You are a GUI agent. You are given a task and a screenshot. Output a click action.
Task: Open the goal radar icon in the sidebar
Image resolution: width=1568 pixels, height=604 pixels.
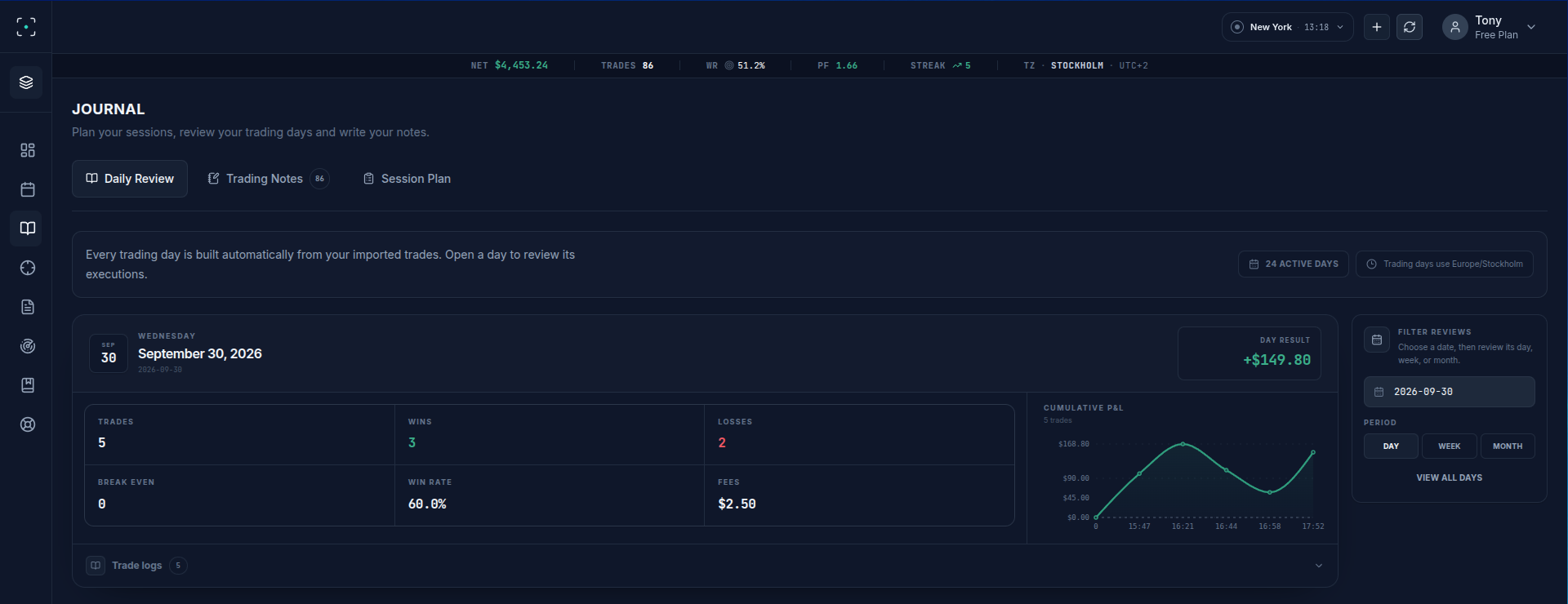[28, 346]
